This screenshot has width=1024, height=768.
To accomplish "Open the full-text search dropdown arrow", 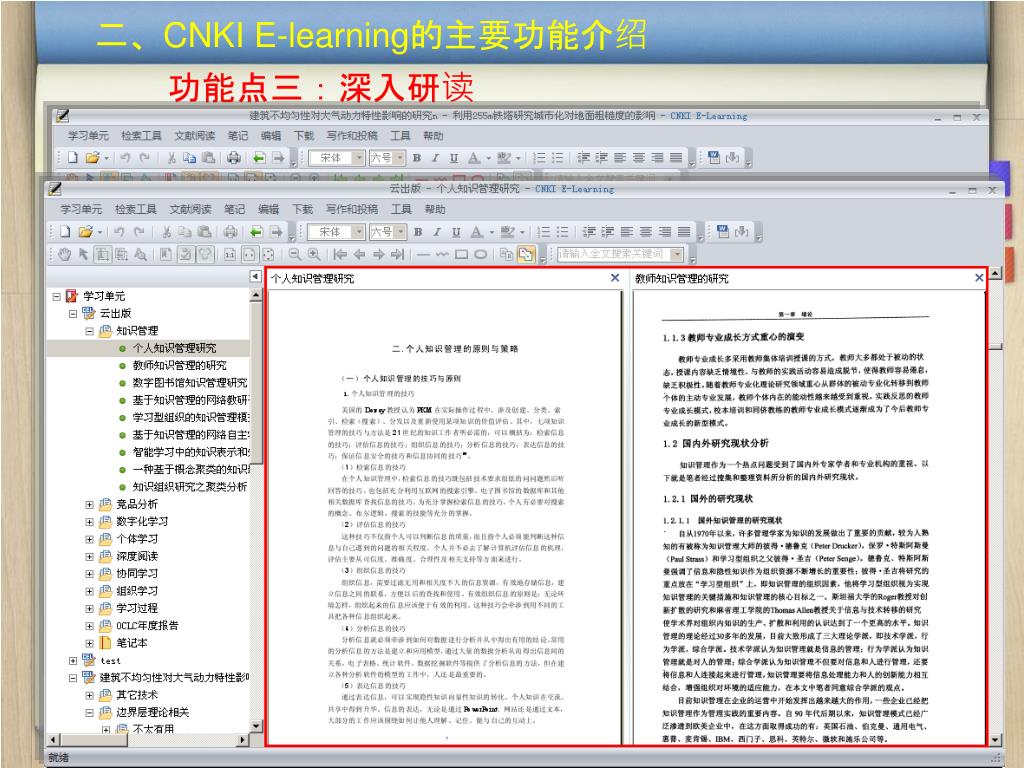I will coord(677,254).
